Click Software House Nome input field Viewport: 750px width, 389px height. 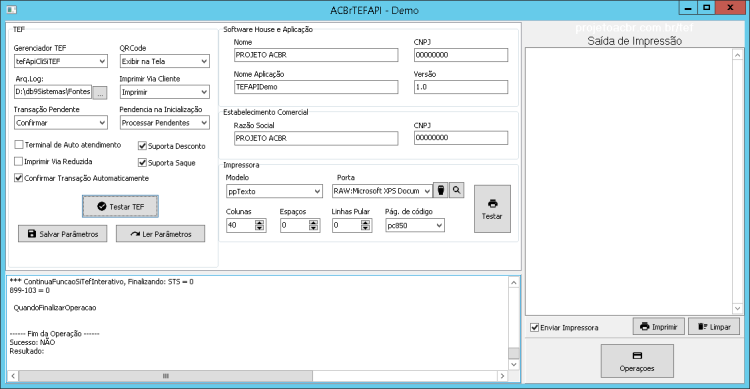tap(316, 55)
